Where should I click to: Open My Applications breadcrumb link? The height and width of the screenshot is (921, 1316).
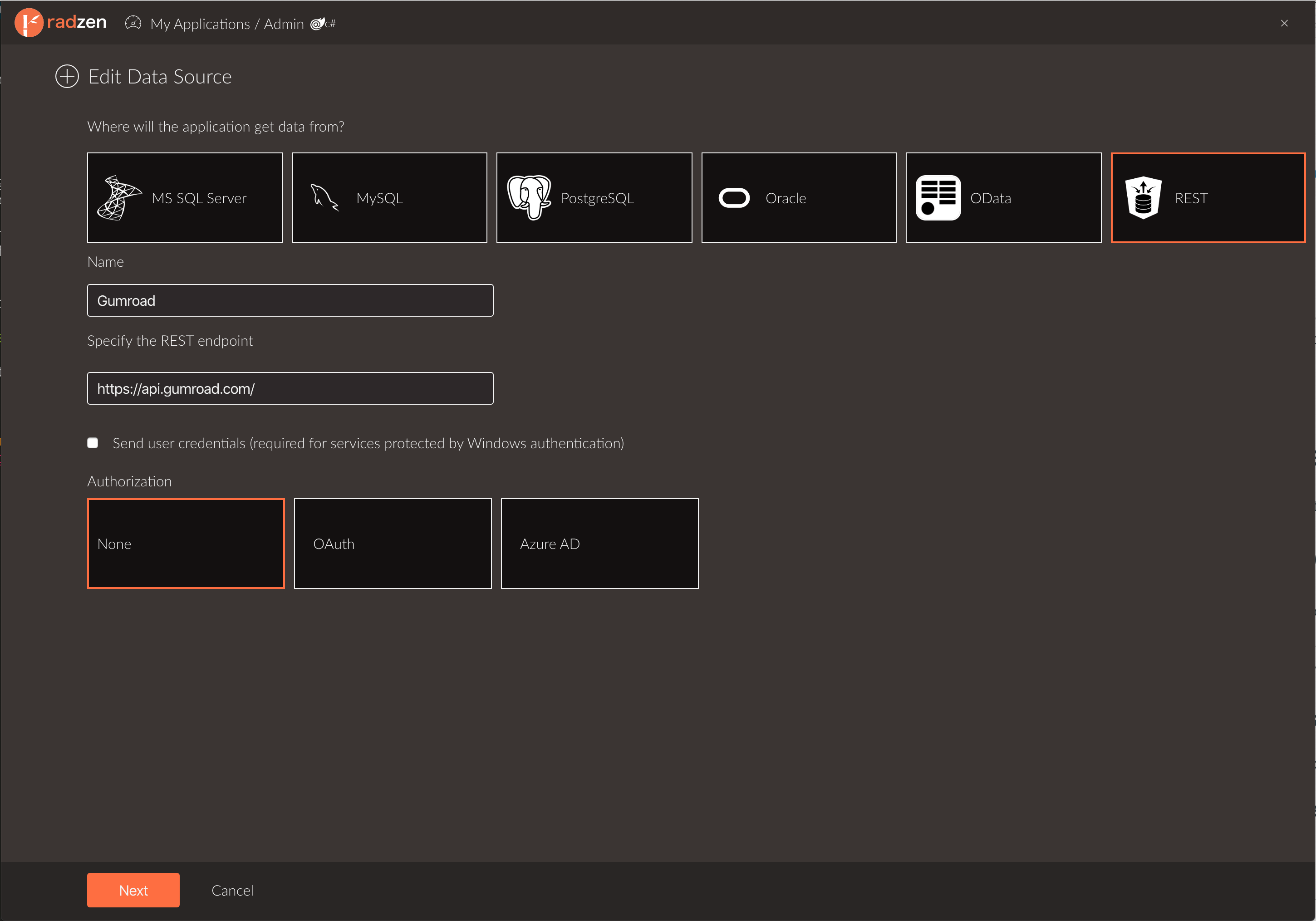pos(200,24)
